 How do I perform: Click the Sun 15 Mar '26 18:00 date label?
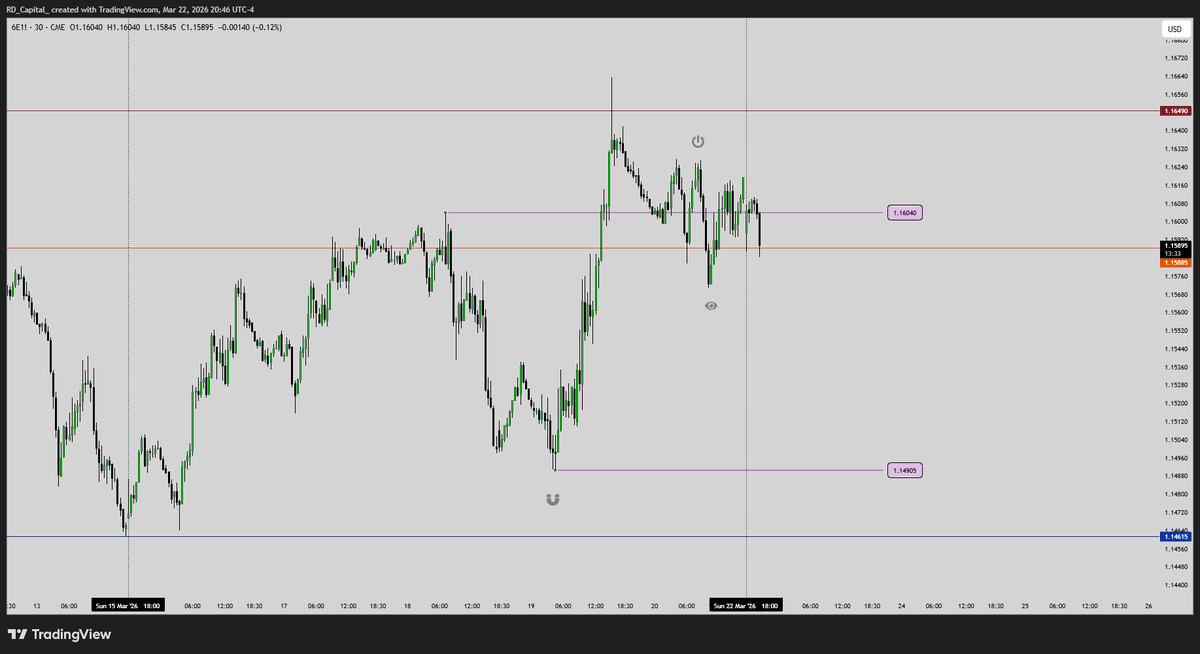[128, 605]
